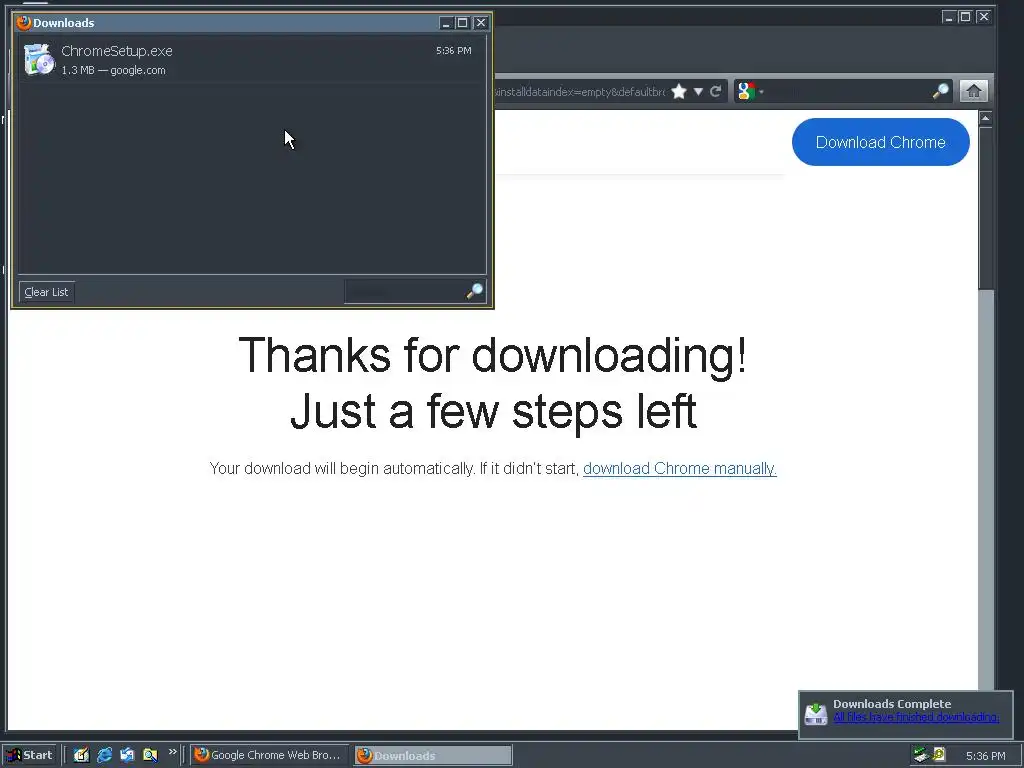1024x768 pixels.
Task: Expand the quick launch overflow chevron
Action: (172, 752)
